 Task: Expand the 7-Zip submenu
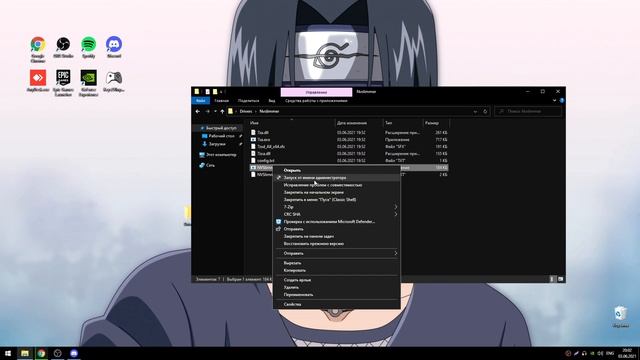[337, 207]
